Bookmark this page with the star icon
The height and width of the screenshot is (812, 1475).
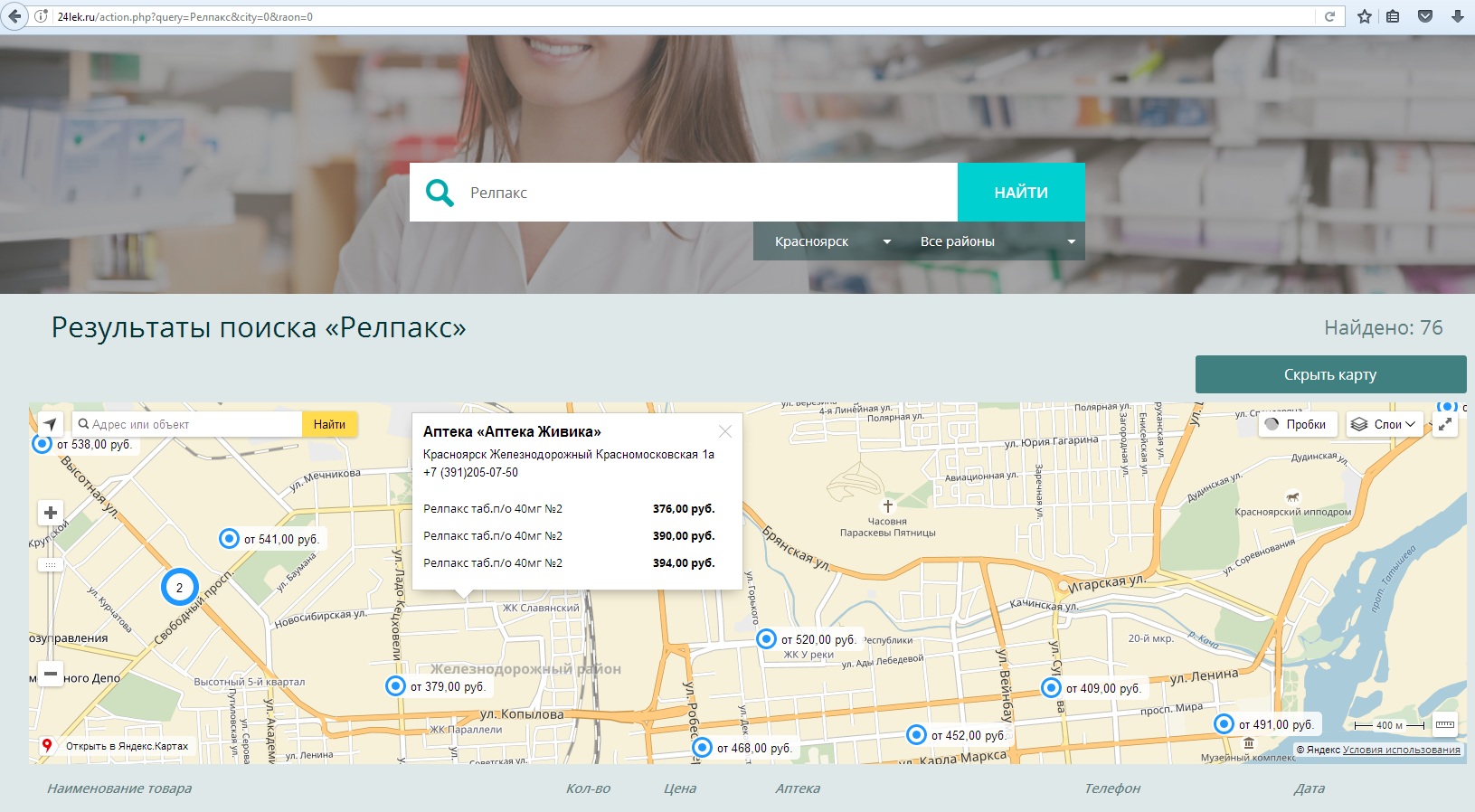coord(1365,16)
